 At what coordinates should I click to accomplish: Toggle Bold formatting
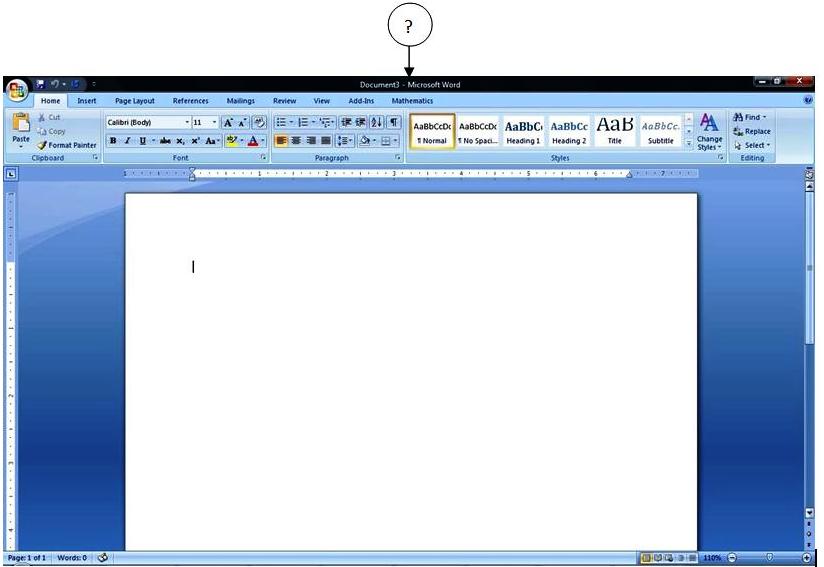point(113,141)
